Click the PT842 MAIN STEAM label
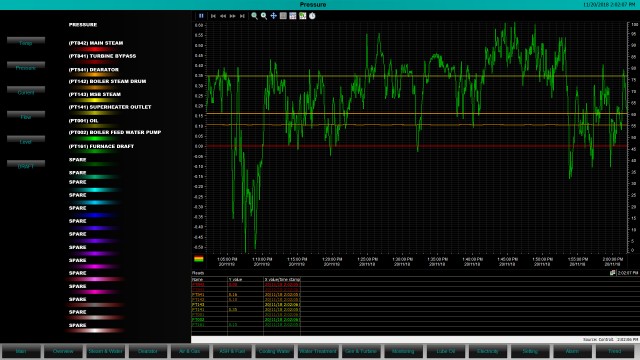This screenshot has height=360, width=640. point(96,43)
